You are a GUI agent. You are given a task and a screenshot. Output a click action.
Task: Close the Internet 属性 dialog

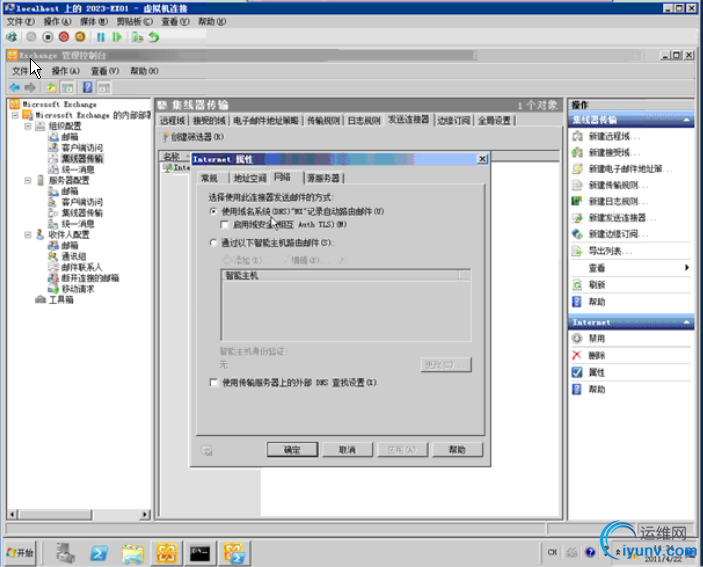(482, 159)
